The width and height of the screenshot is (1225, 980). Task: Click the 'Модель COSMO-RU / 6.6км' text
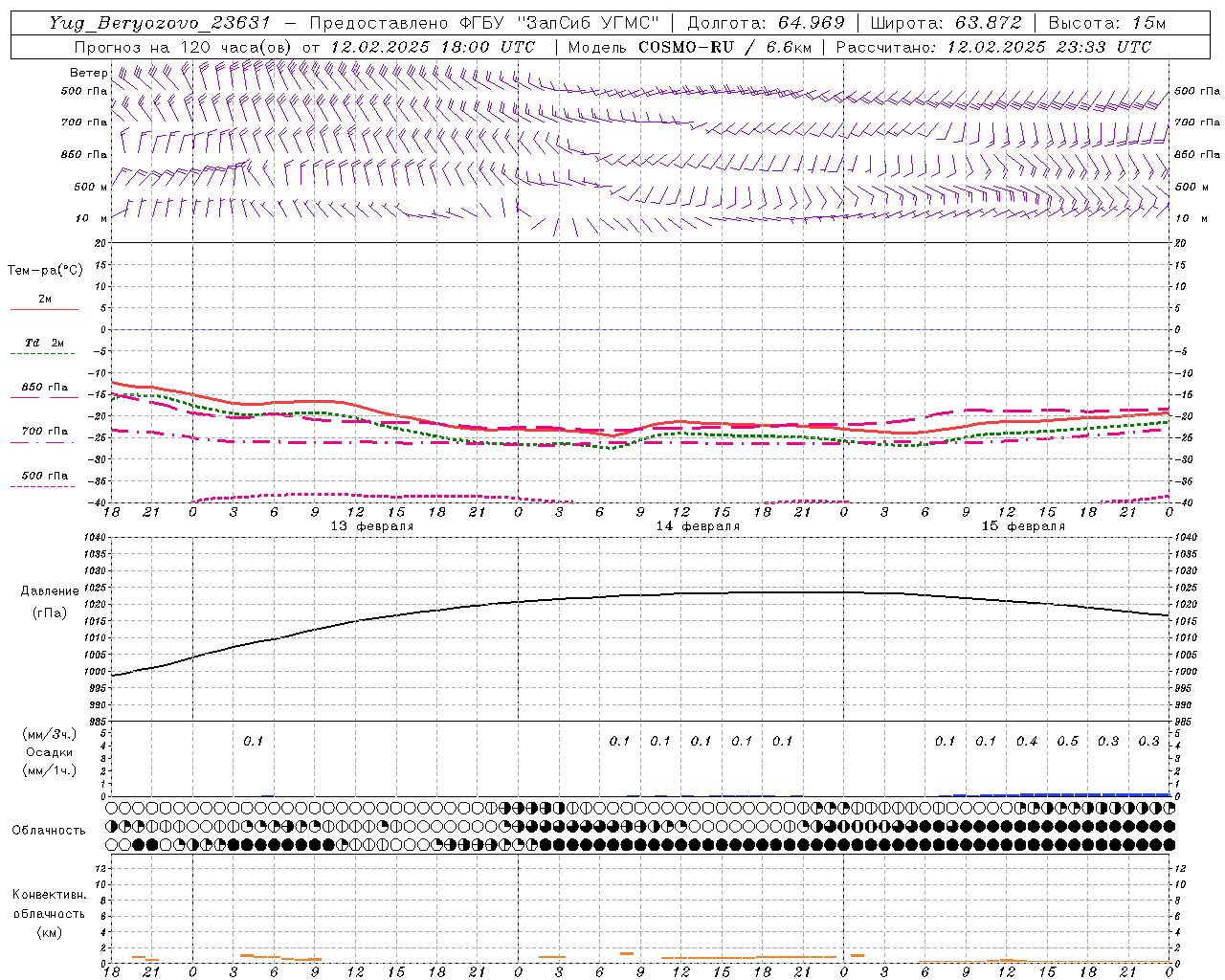click(x=690, y=47)
